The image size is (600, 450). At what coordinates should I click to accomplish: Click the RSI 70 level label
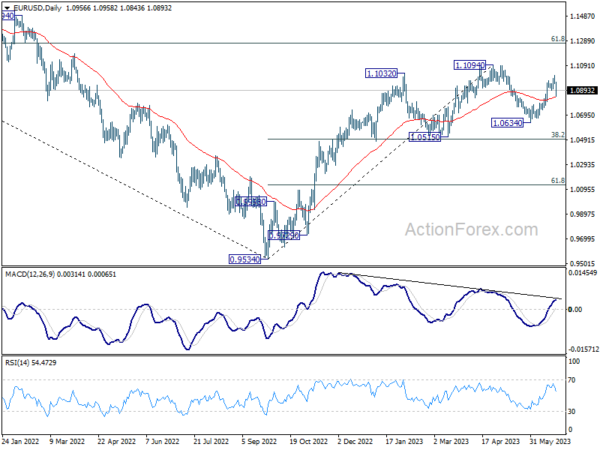point(571,380)
